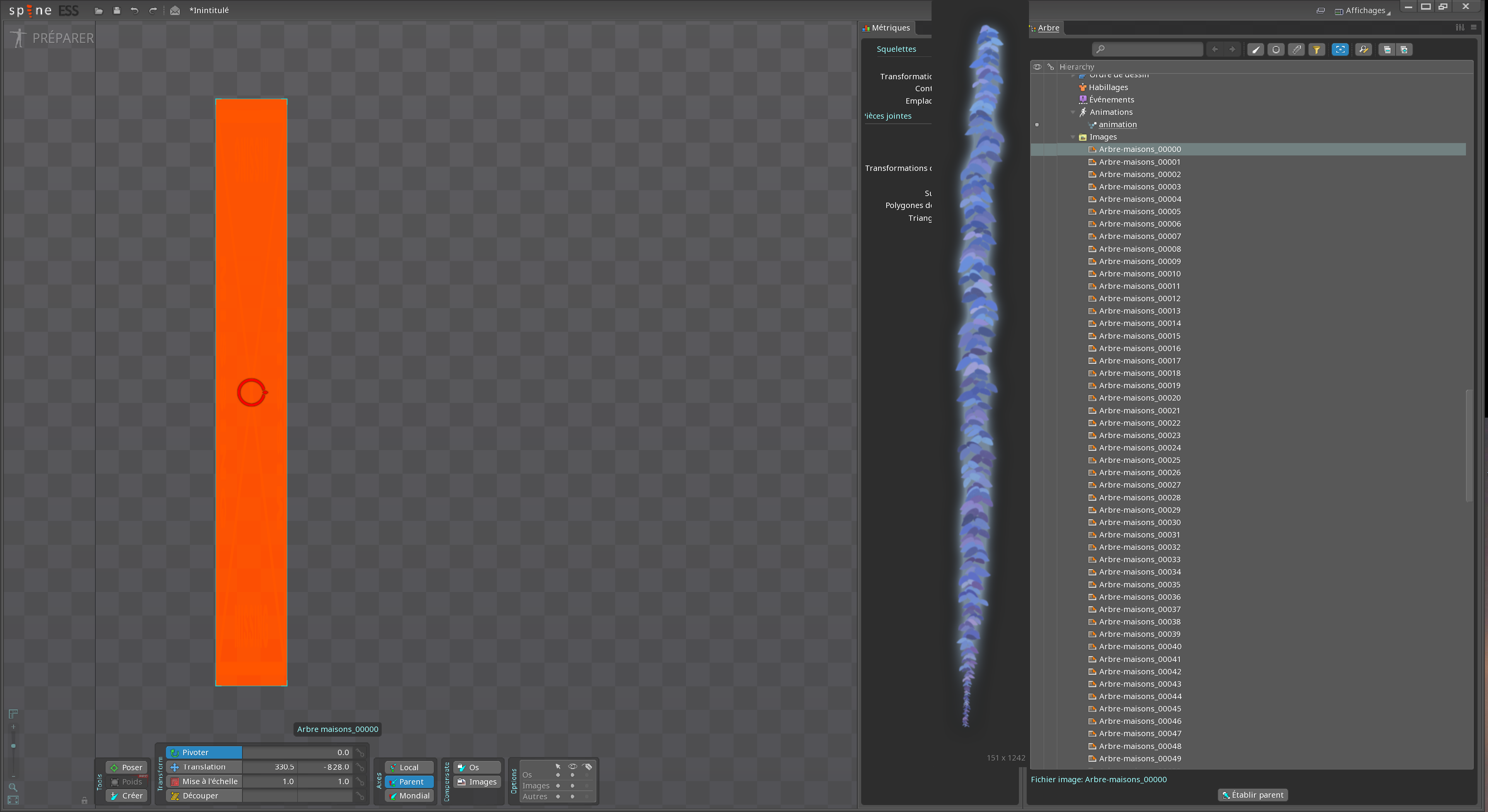
Task: Collapse the Images folder in tree
Action: point(1073,137)
